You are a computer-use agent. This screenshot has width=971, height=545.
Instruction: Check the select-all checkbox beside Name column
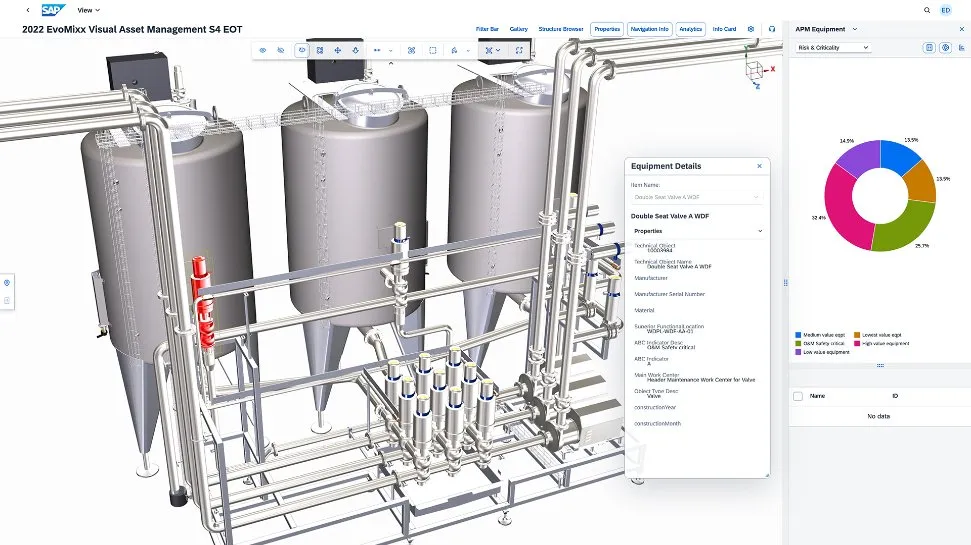[x=797, y=396]
